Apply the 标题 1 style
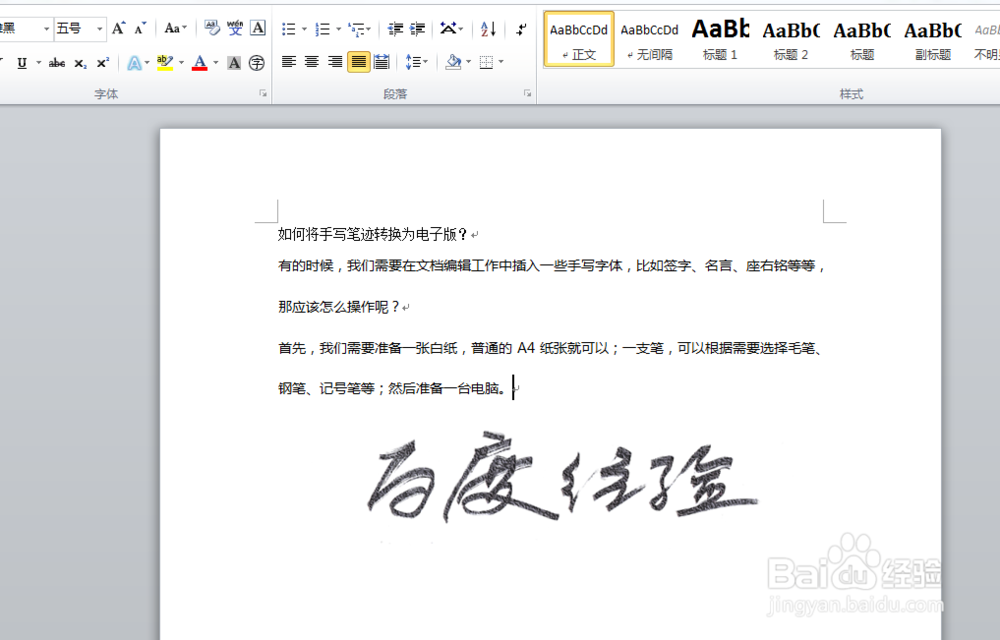Viewport: 1000px width, 640px height. pyautogui.click(x=720, y=39)
